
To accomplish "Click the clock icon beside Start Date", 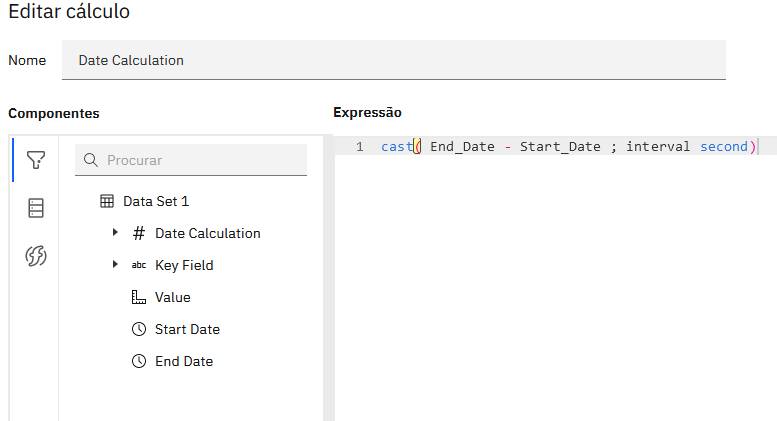I will click(x=138, y=329).
